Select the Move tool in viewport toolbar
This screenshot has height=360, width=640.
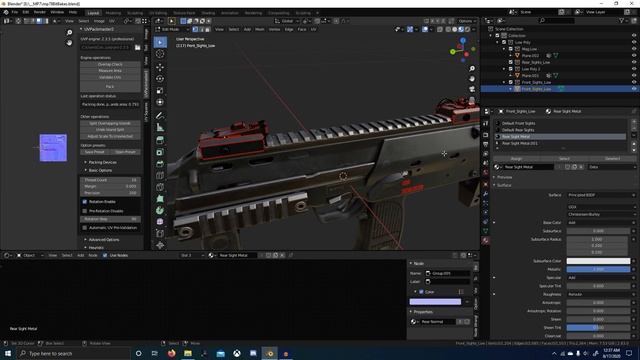coord(160,67)
